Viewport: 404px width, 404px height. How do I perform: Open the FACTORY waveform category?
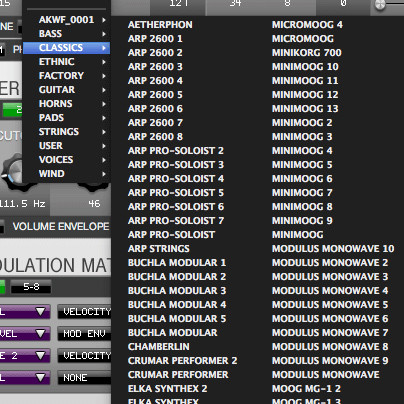[x=66, y=76]
